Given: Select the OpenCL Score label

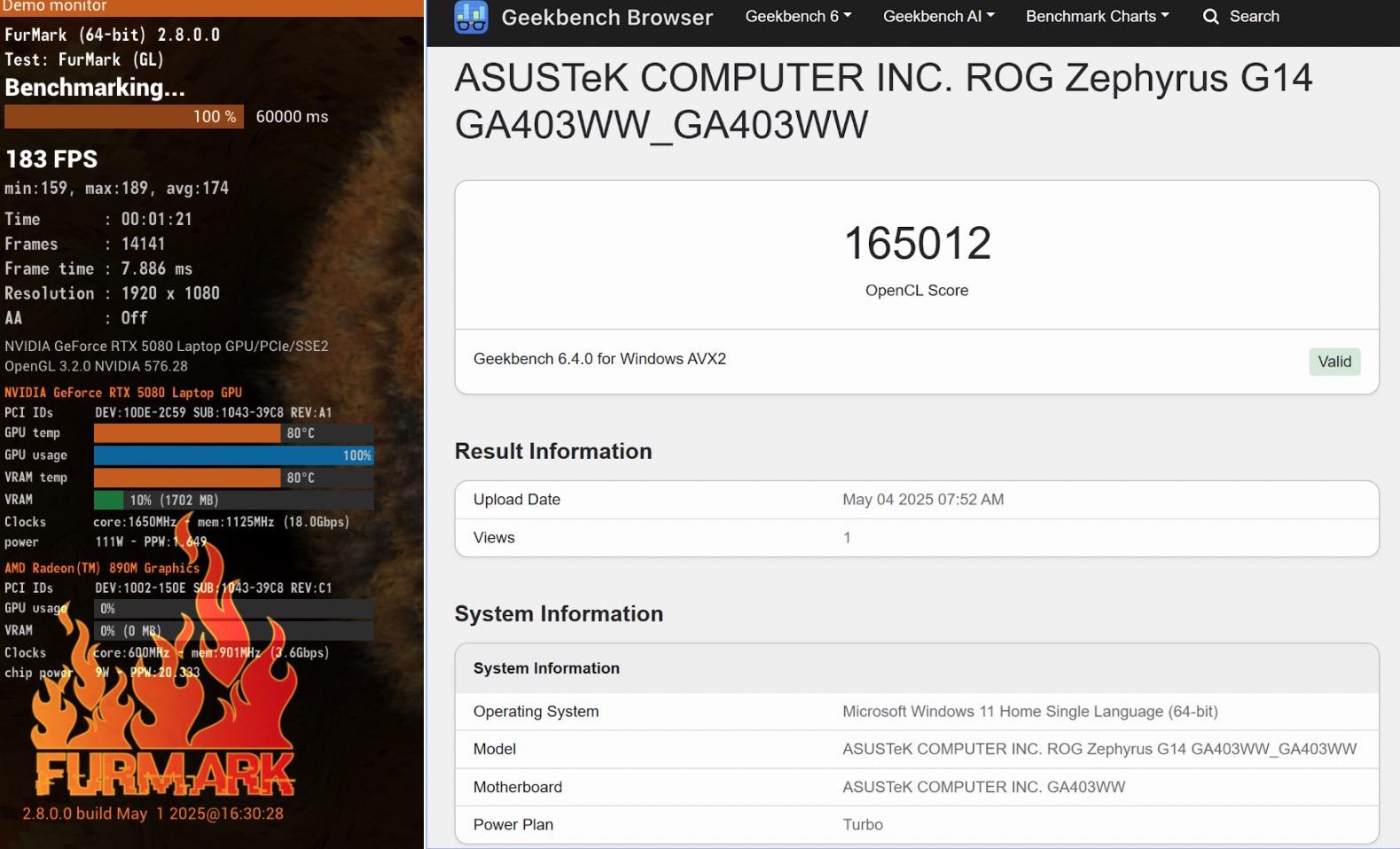Looking at the screenshot, I should coord(917,290).
